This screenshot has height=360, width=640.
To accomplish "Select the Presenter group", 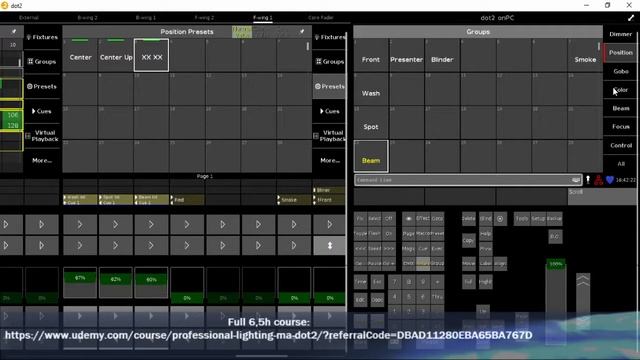I will pos(407,56).
